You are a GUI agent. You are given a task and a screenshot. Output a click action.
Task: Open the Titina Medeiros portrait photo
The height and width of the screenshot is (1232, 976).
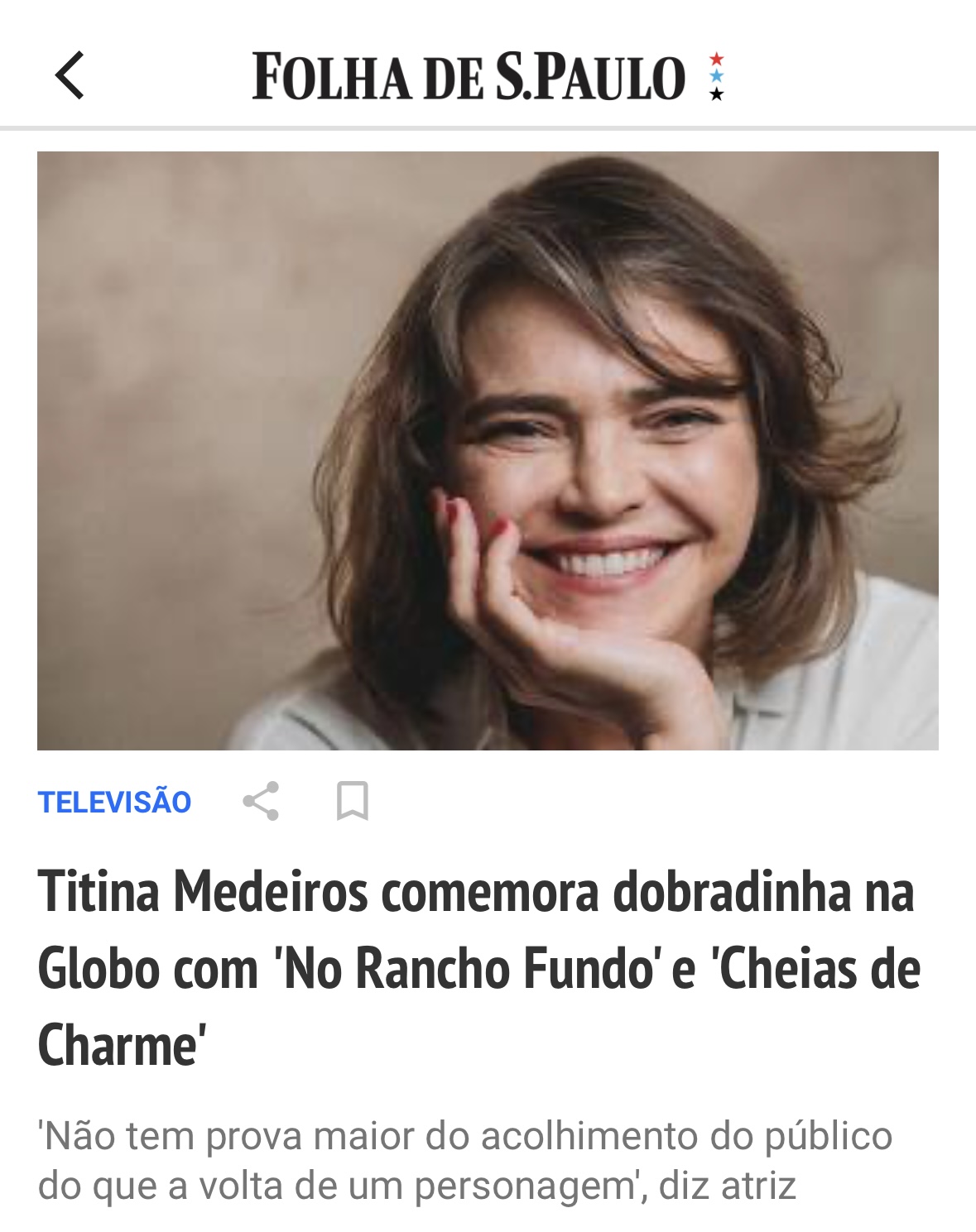click(488, 451)
